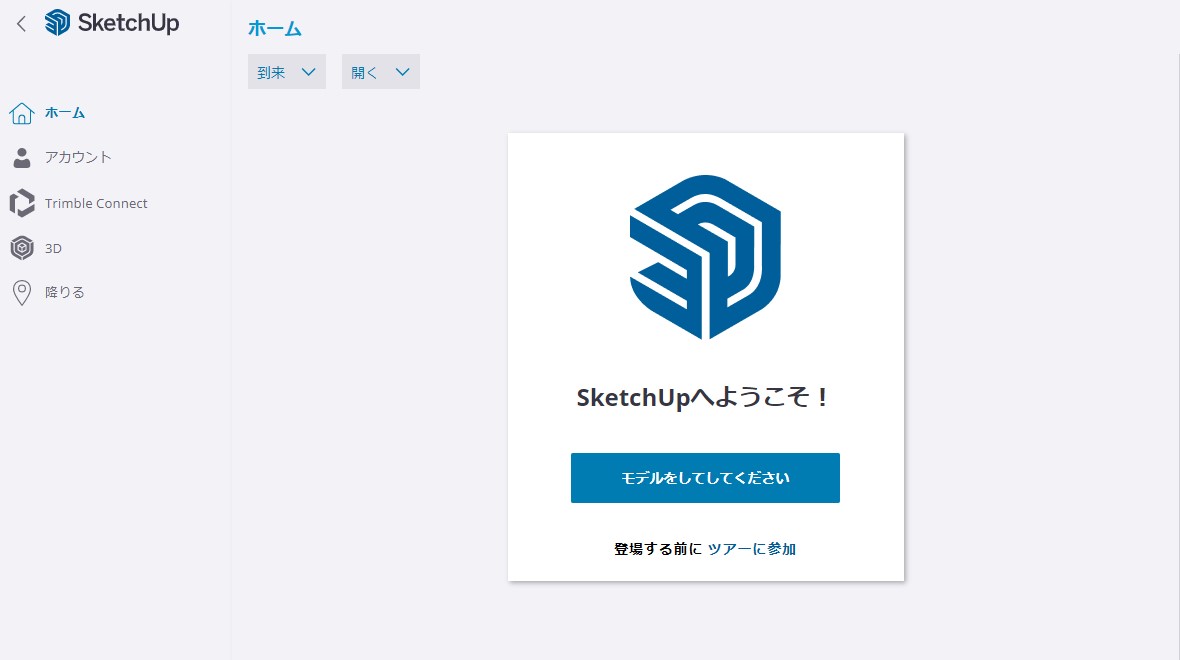Select the 降りる sidebar entry

tap(65, 292)
